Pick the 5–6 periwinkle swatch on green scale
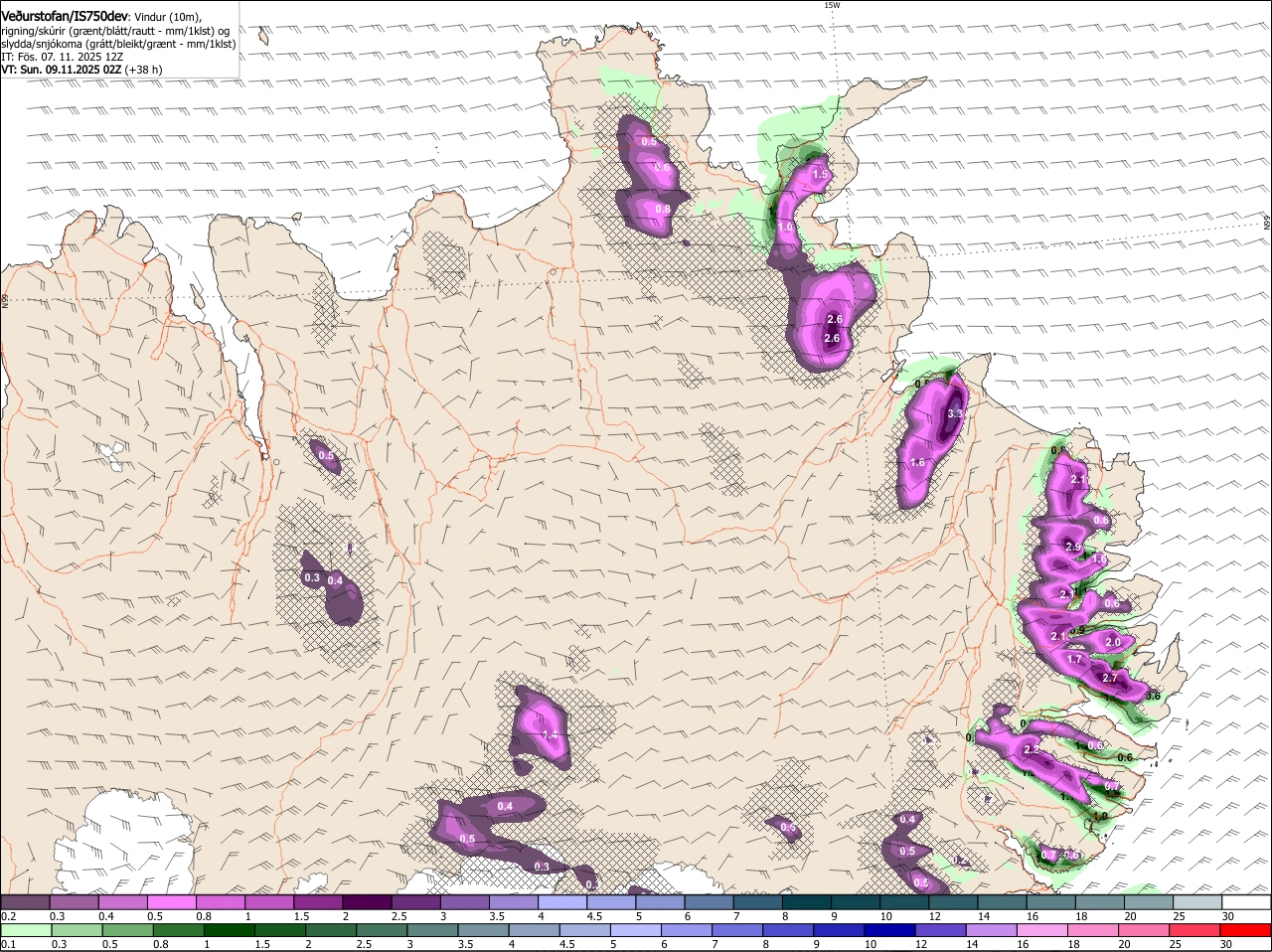 click(x=637, y=930)
